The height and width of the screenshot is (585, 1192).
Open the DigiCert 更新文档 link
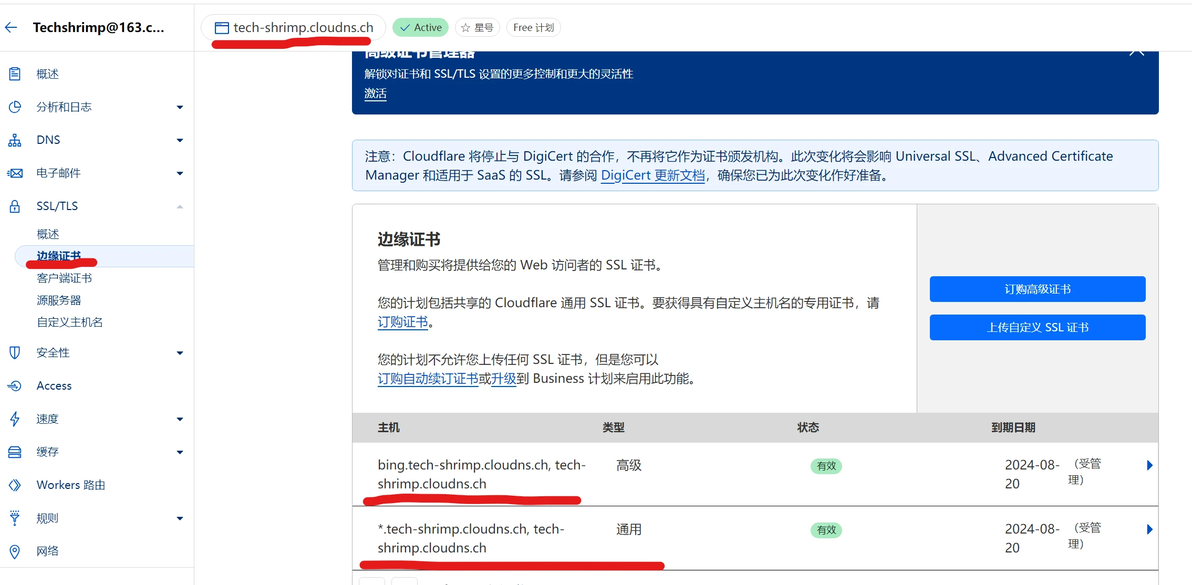pyautogui.click(x=653, y=176)
